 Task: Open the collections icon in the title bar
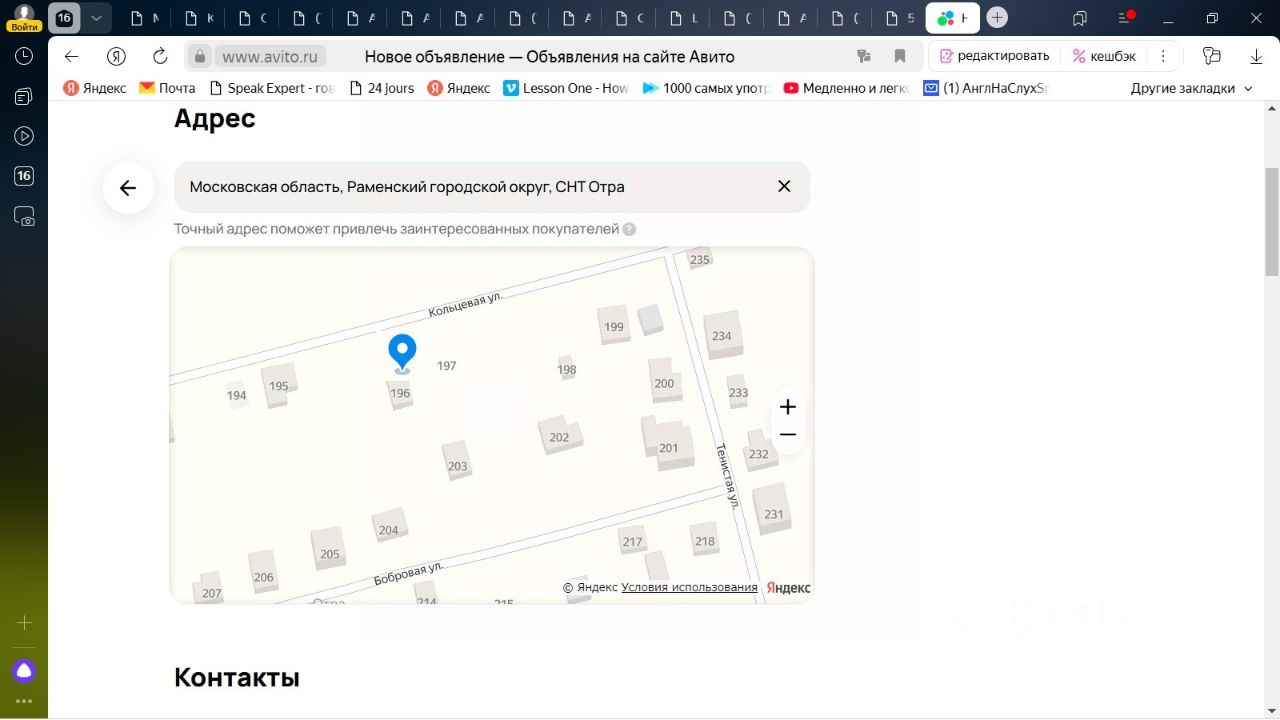pos(1080,18)
